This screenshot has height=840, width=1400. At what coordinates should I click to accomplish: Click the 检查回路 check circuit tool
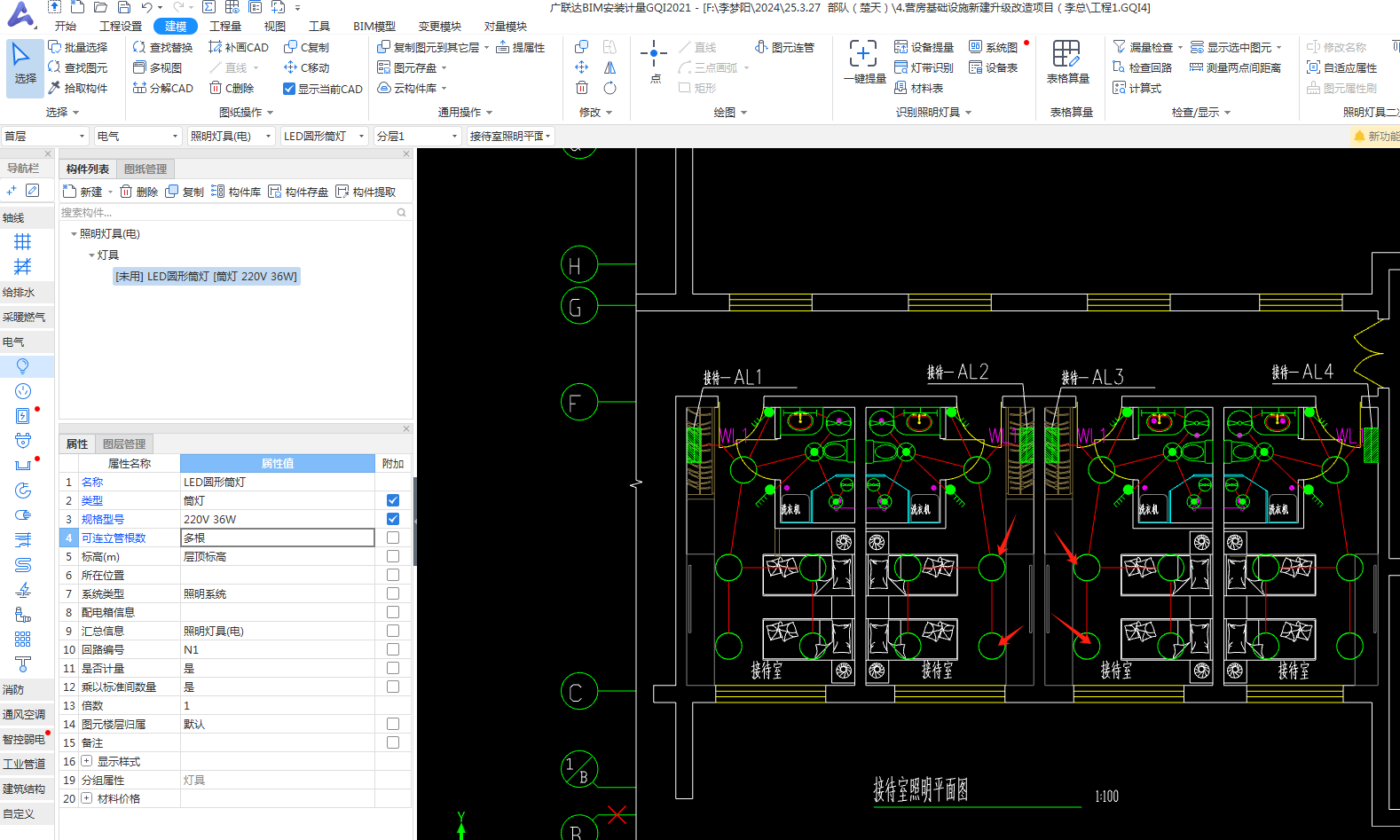(1142, 67)
